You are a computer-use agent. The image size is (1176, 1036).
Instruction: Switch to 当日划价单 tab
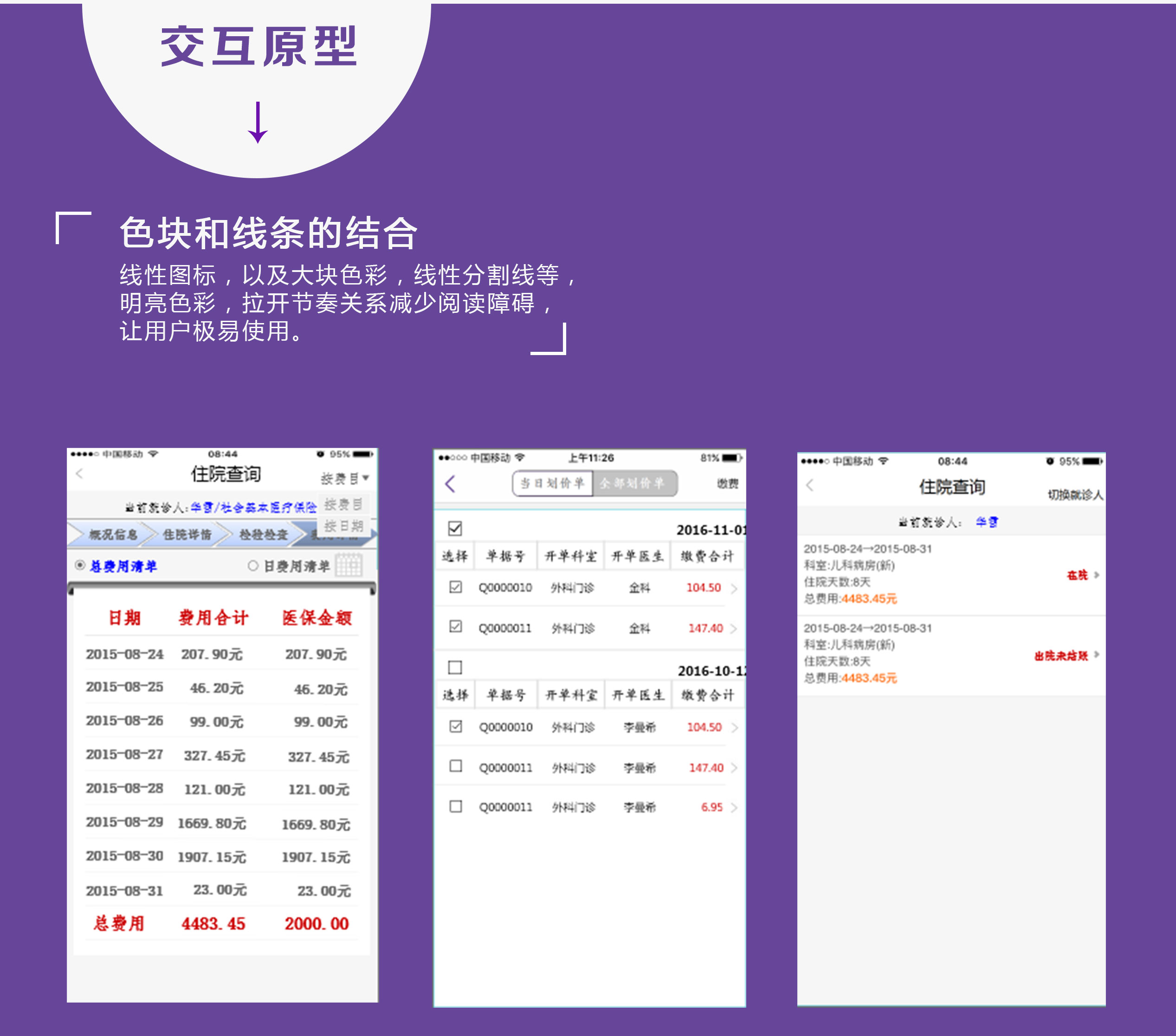552,483
